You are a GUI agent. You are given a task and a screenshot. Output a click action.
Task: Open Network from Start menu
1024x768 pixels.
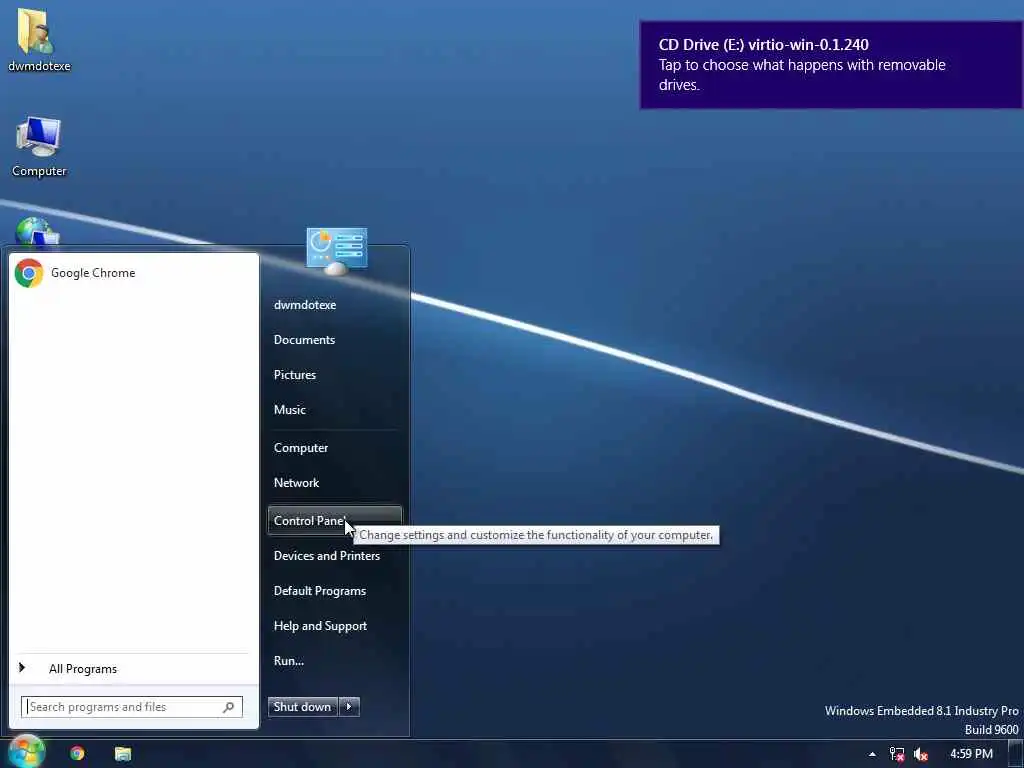pos(296,483)
